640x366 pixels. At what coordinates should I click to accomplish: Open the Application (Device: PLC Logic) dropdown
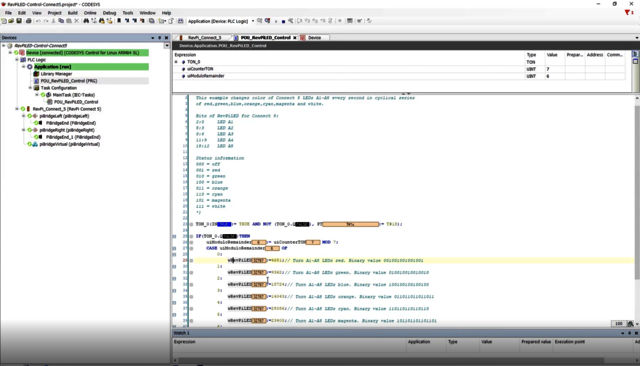[253, 21]
